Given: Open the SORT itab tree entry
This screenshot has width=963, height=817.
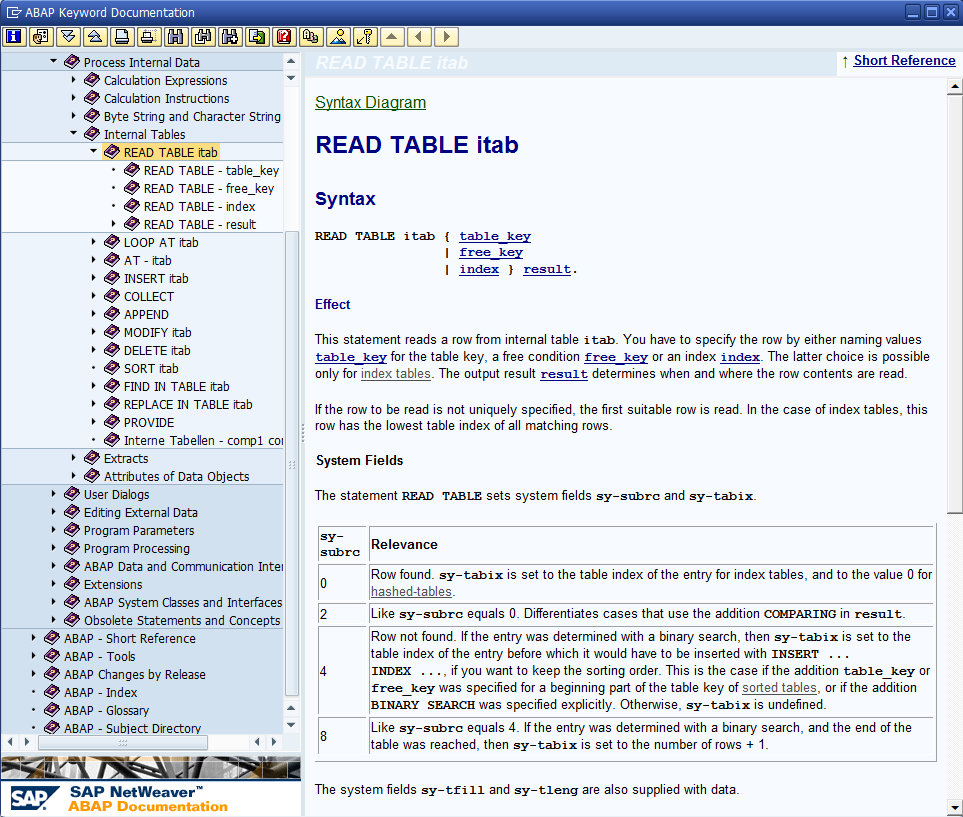Looking at the screenshot, I should click(x=151, y=369).
